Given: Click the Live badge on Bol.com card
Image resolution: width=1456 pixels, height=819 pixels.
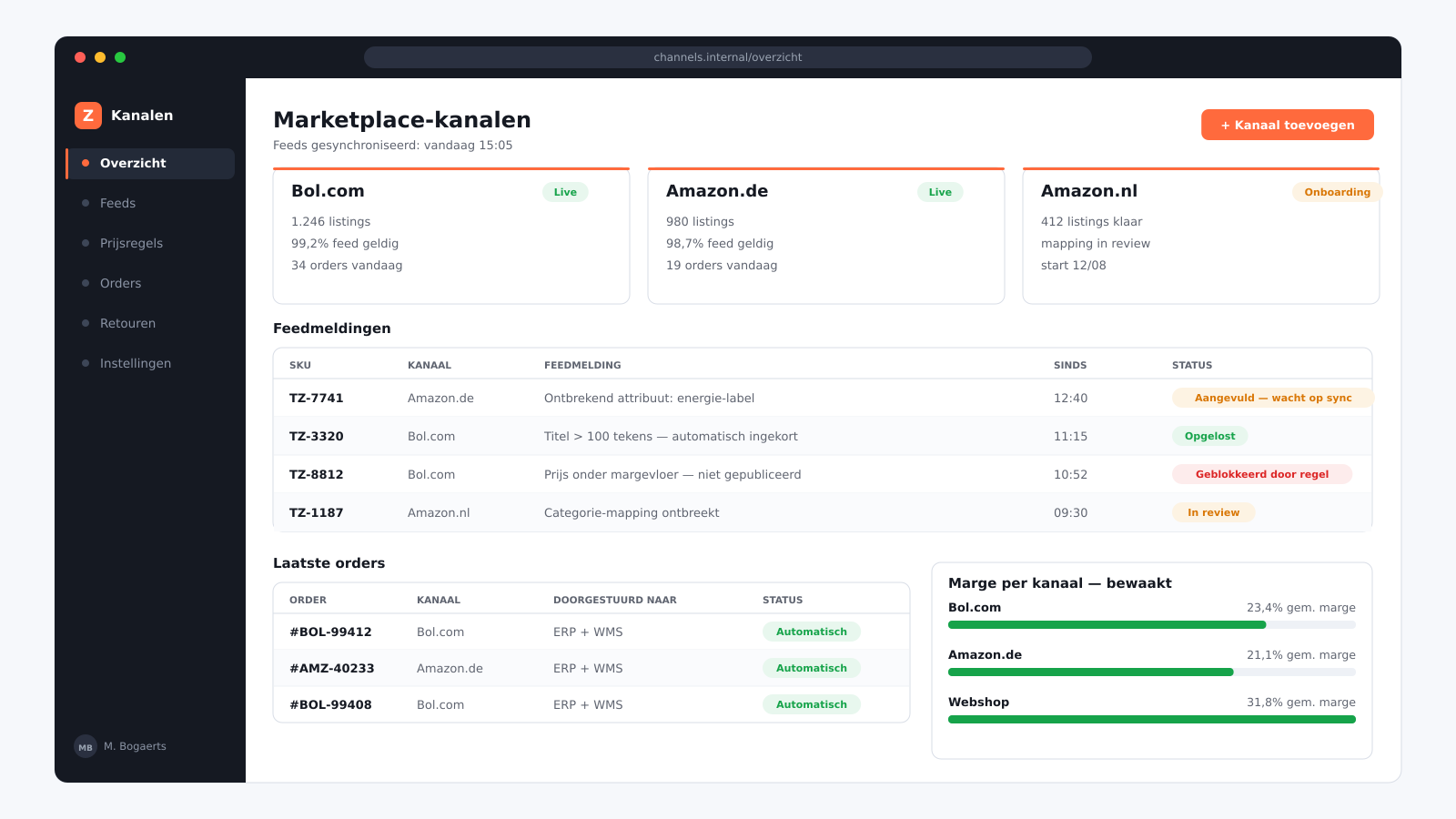Looking at the screenshot, I should [565, 192].
